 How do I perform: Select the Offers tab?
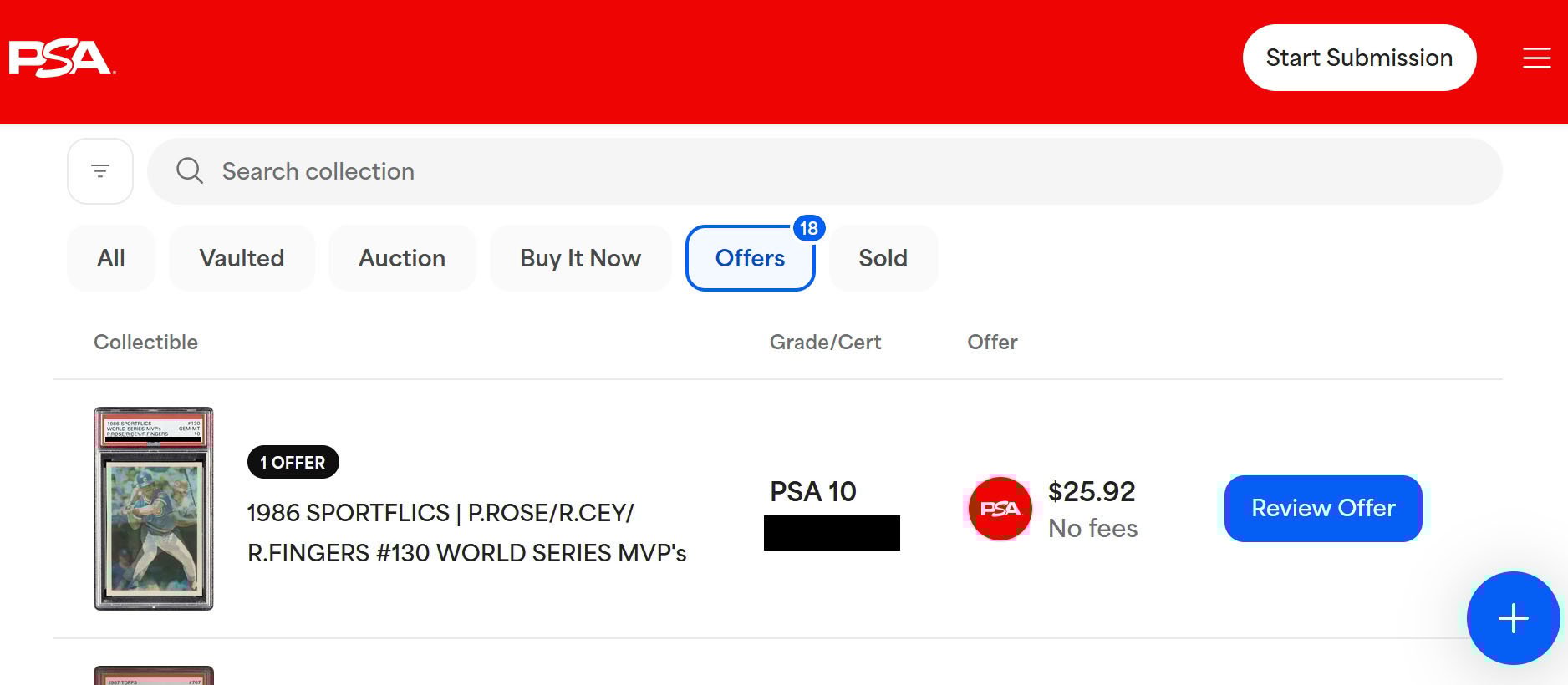[750, 258]
